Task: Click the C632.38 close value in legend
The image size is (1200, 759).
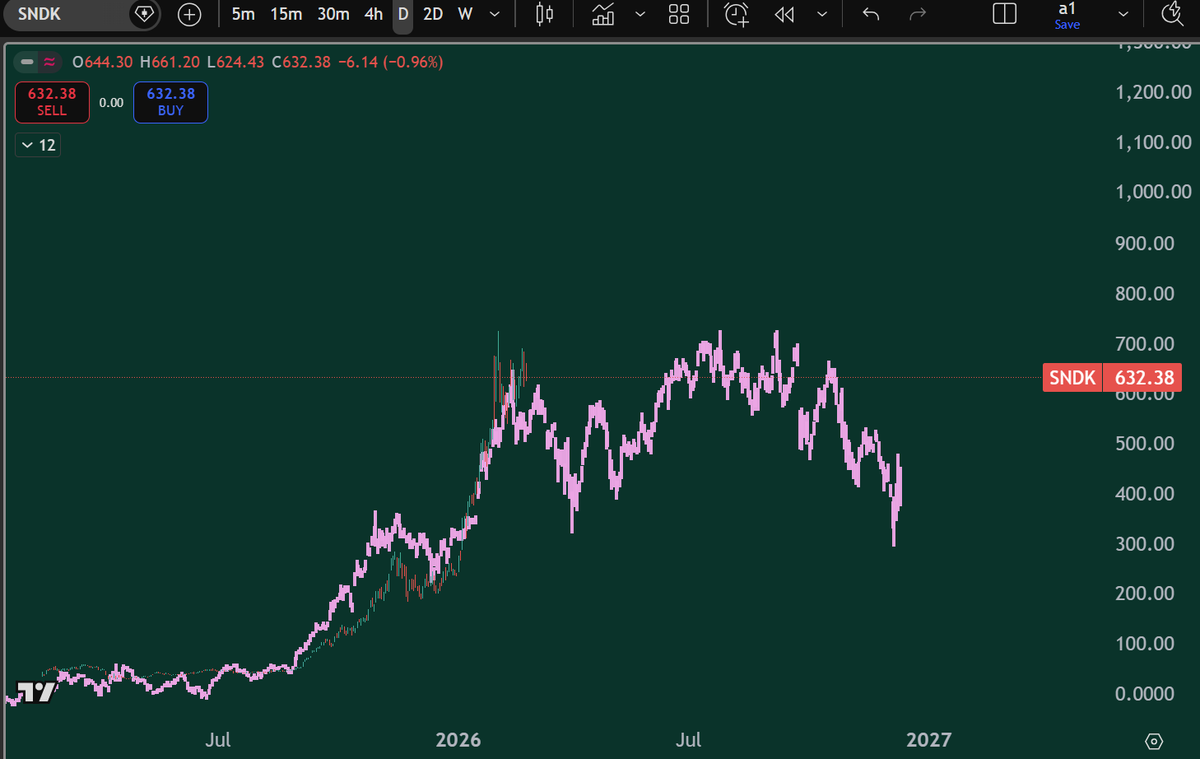Action: click(x=300, y=62)
